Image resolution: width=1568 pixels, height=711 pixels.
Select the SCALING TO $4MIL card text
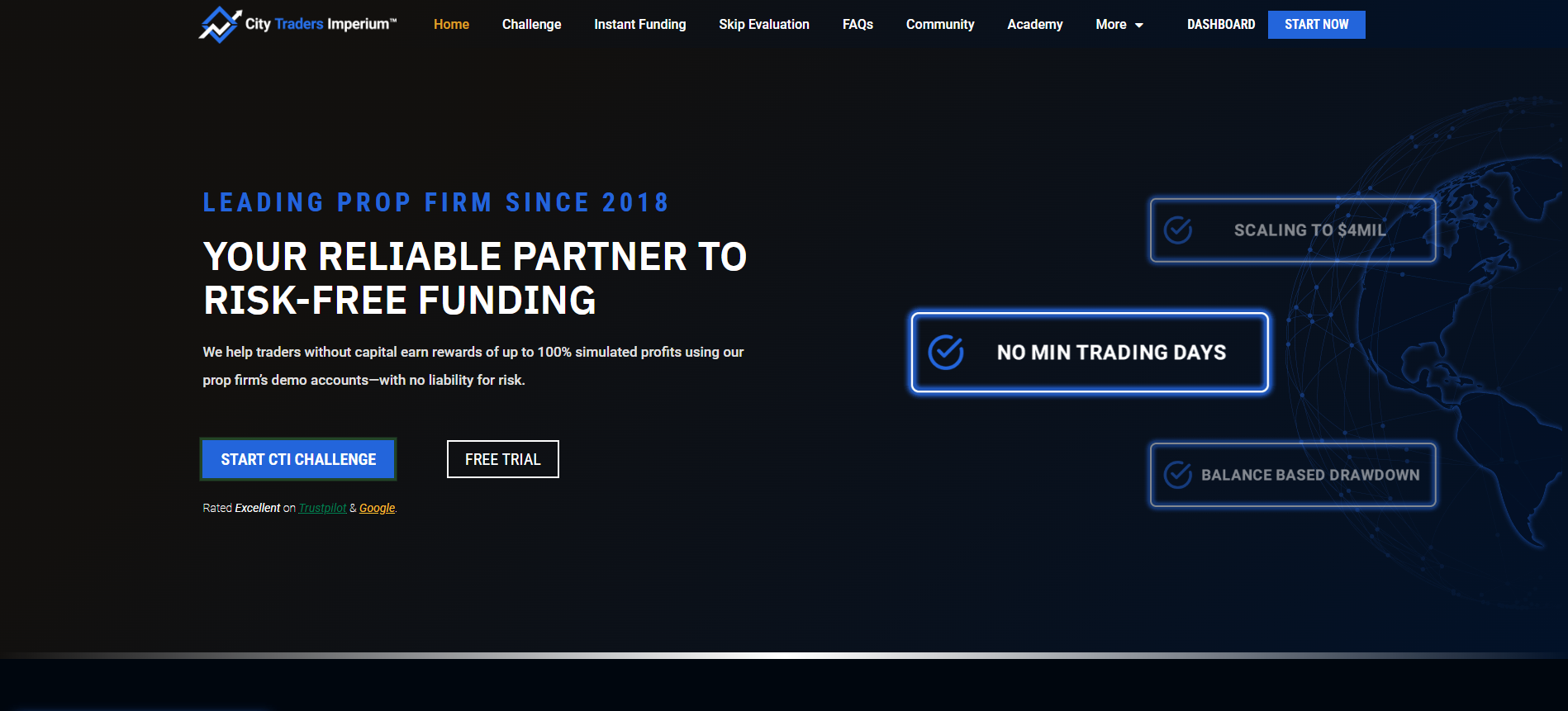[x=1310, y=230]
